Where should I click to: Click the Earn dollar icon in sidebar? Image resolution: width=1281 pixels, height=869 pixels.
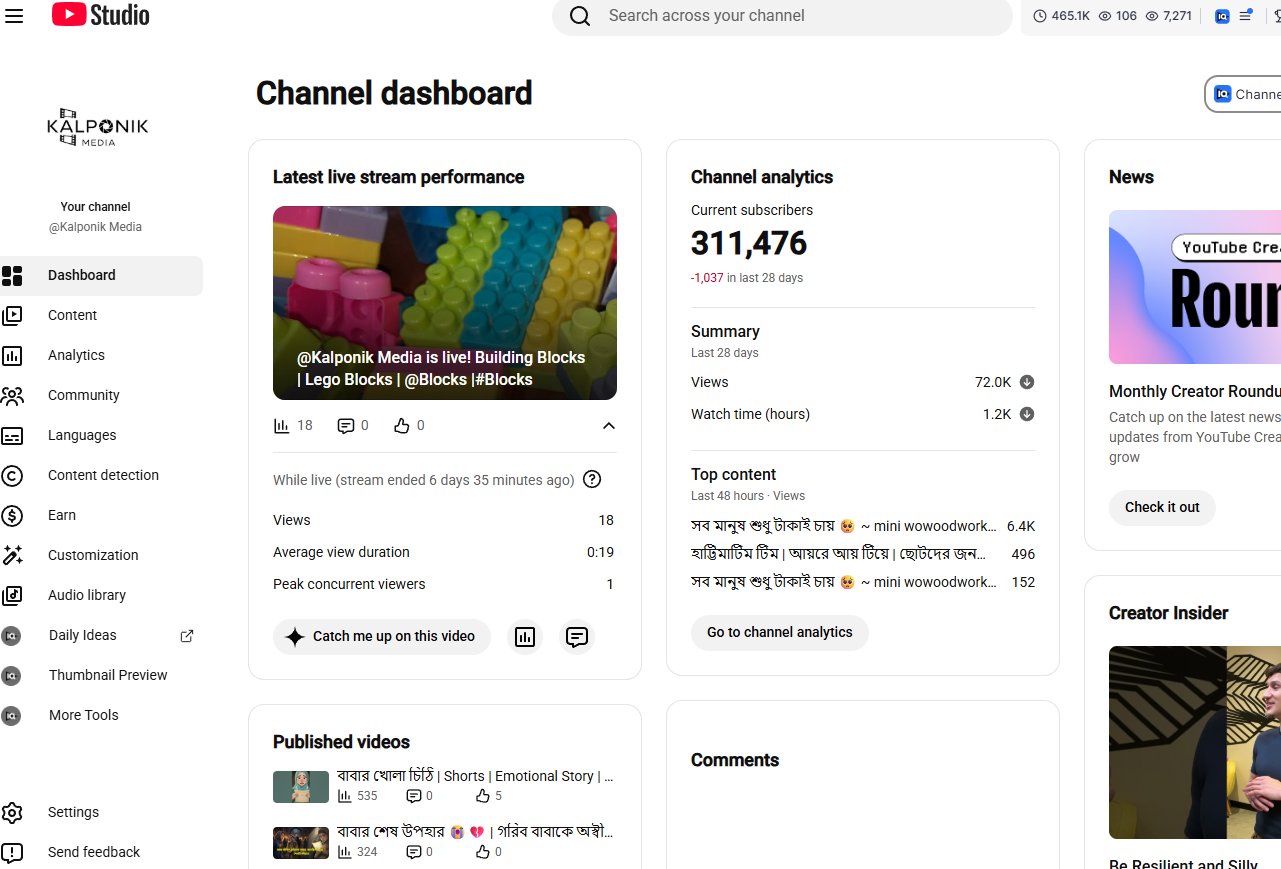click(12, 516)
